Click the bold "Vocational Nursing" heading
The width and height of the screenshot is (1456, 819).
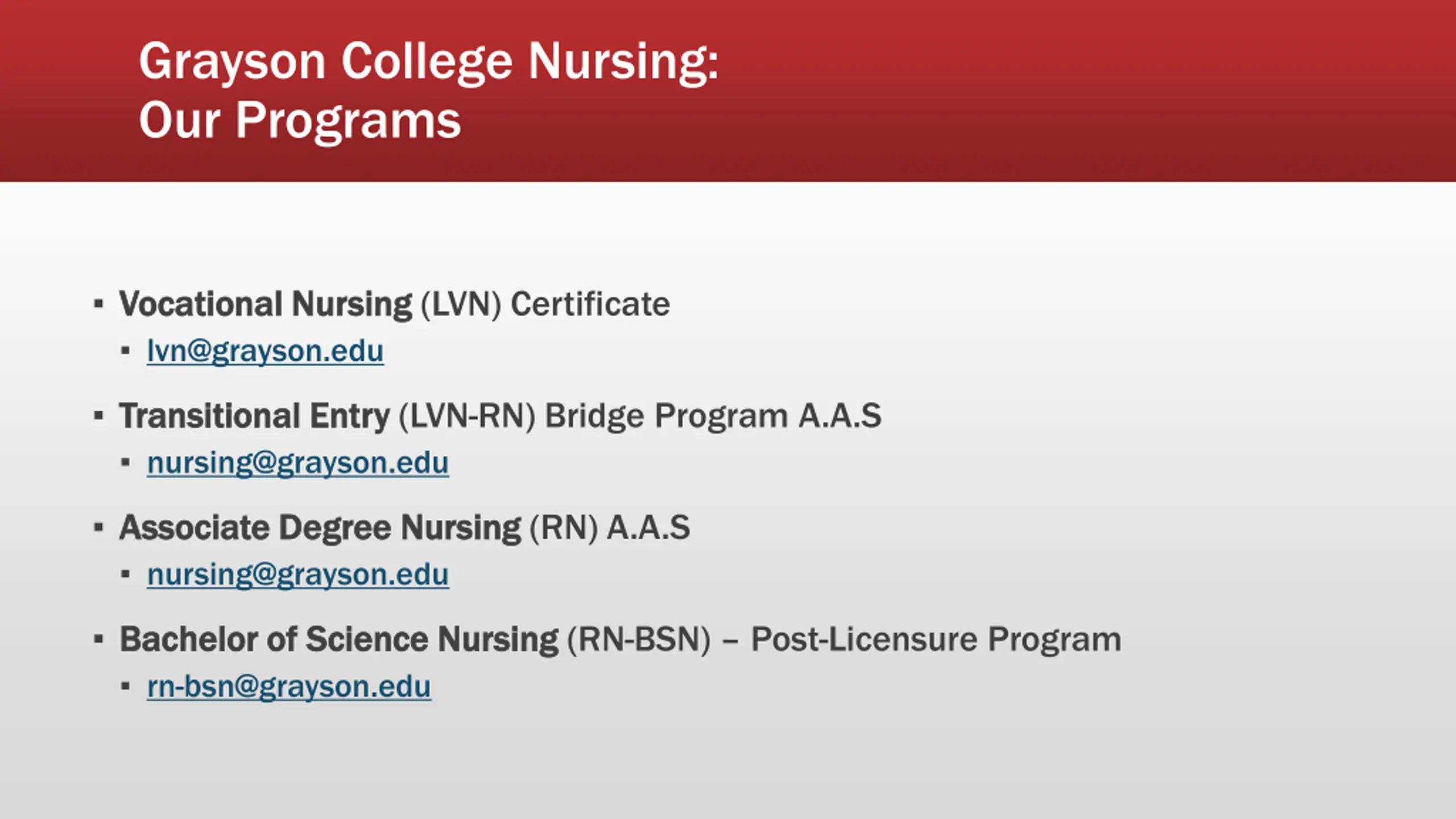(x=265, y=304)
